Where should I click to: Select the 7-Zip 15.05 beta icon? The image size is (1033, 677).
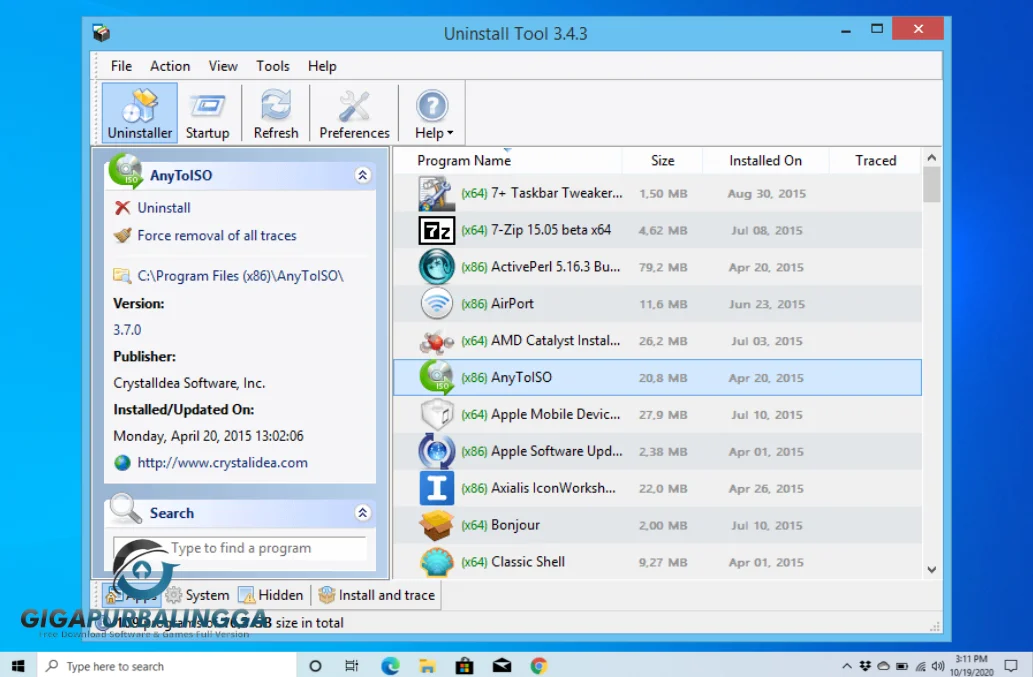[x=436, y=230]
